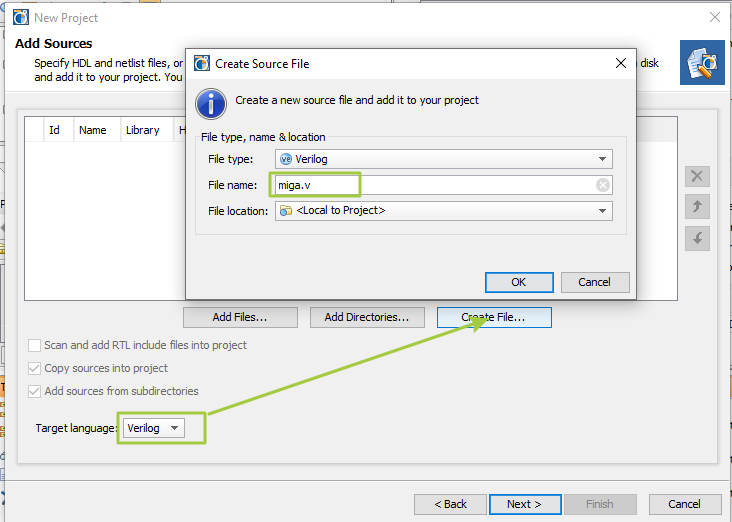This screenshot has width=732, height=522.
Task: Close the Create Source File dialog
Action: pyautogui.click(x=620, y=63)
